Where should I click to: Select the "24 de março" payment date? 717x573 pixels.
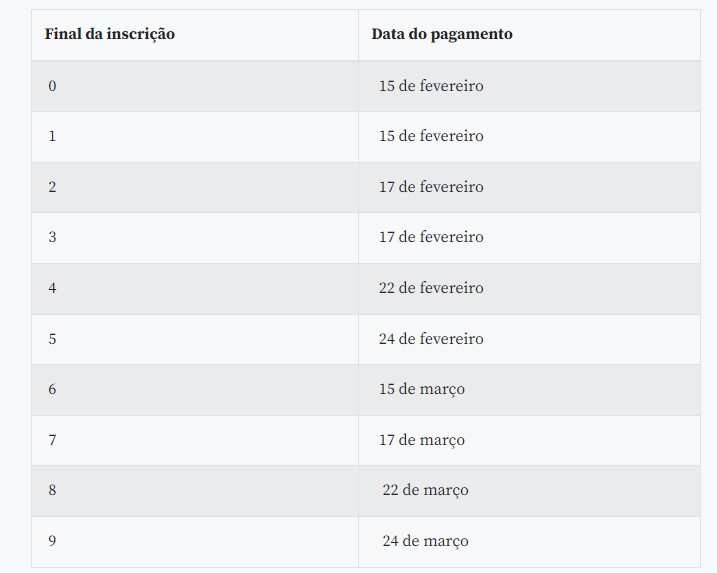point(425,541)
